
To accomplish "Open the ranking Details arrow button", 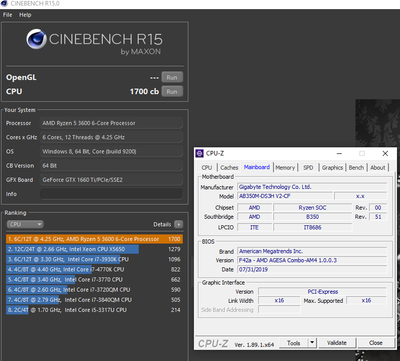I will point(179,224).
